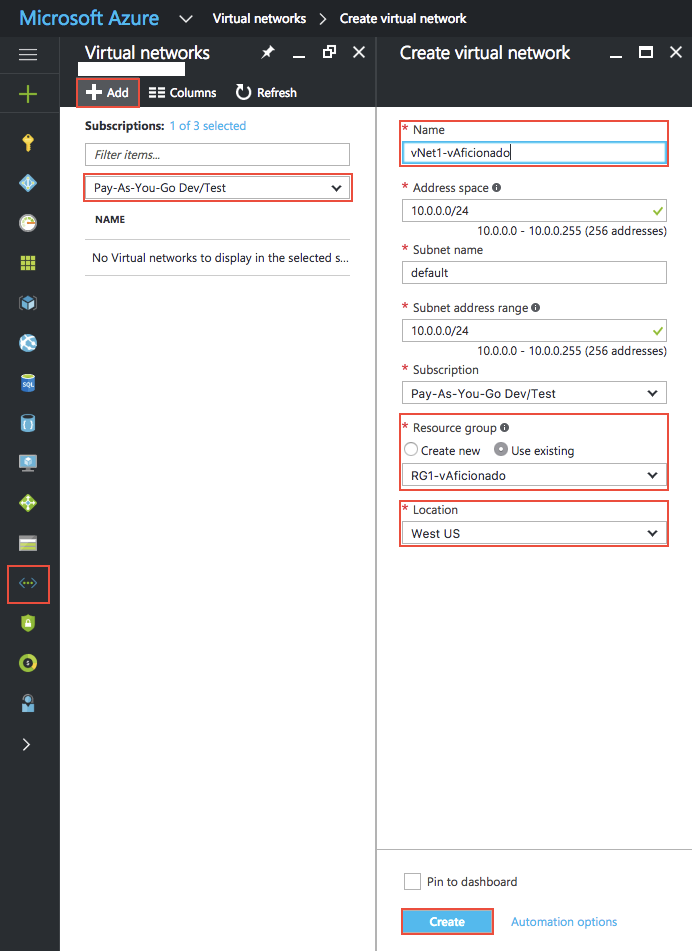Open the yellow key Subscriptions icon
Viewport: 692px width, 951px height.
(28, 143)
